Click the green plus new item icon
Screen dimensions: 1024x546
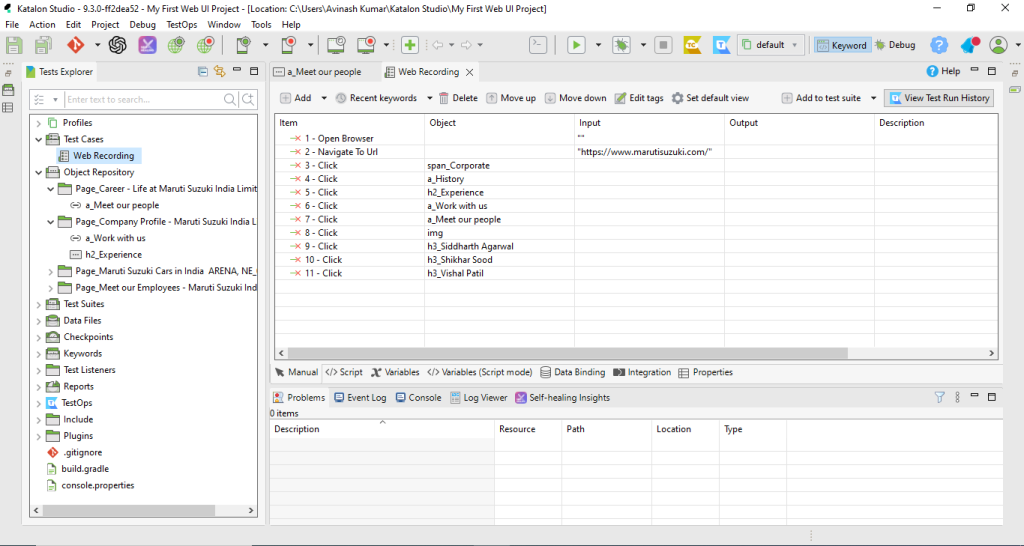409,45
